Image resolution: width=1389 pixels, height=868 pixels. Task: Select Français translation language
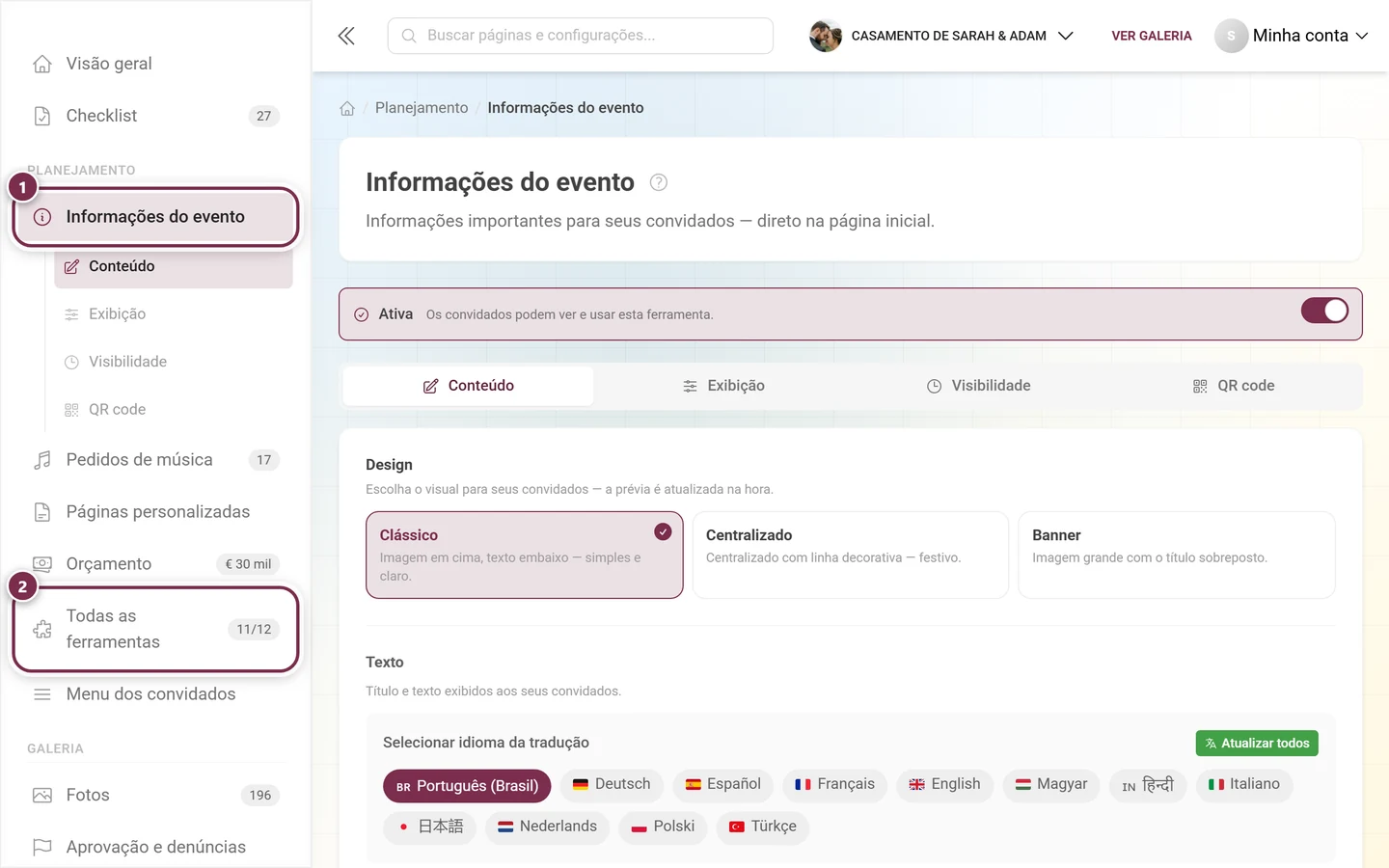tap(834, 784)
